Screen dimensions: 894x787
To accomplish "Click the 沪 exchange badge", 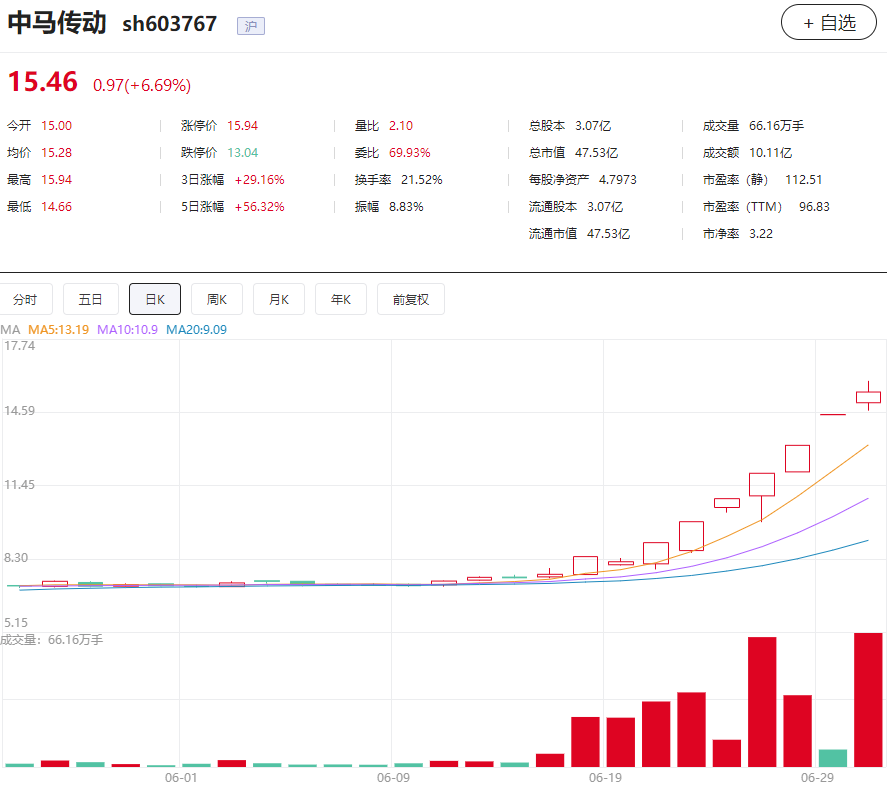I will point(251,26).
